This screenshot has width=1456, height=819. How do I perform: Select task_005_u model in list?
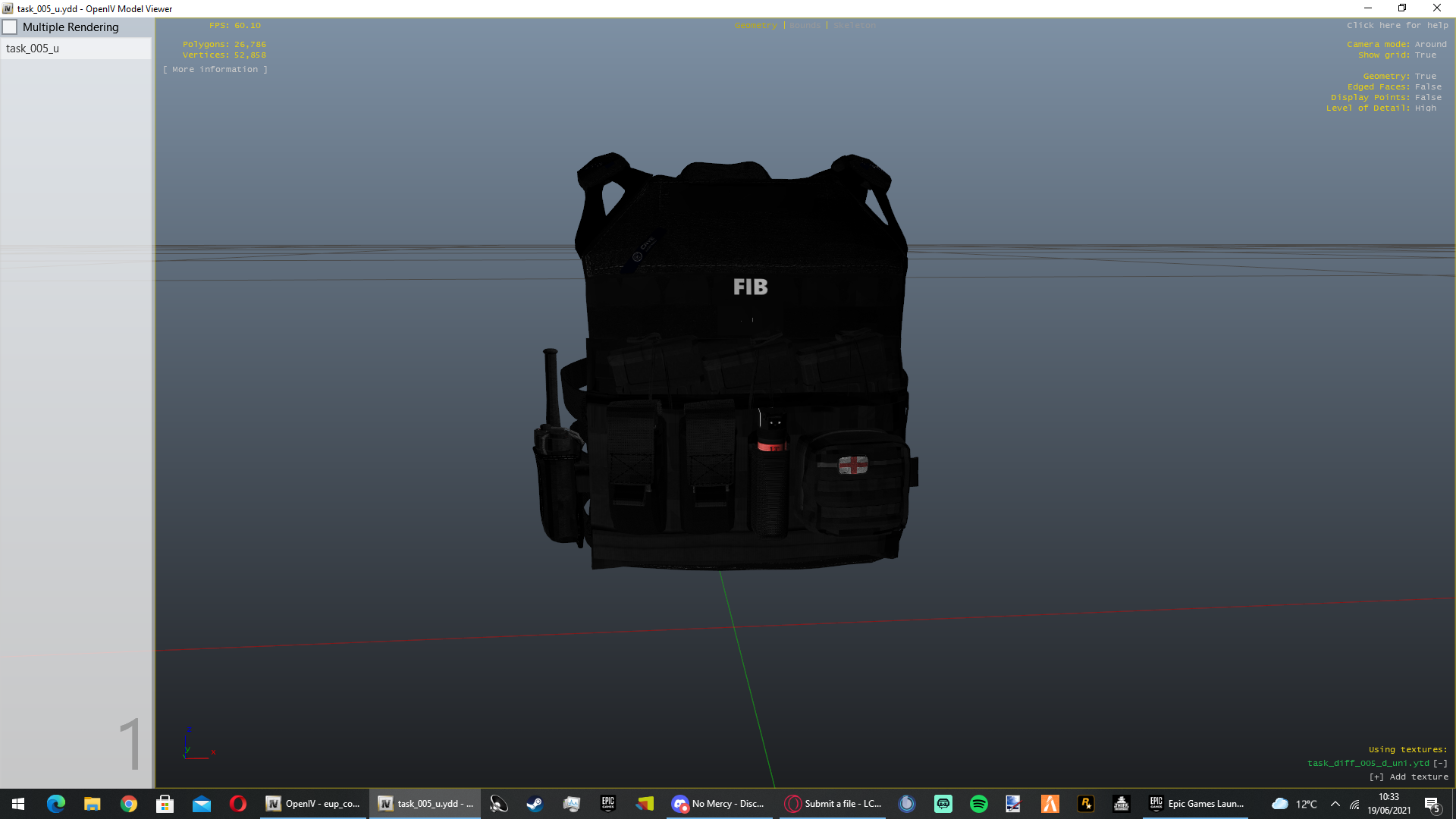33,49
